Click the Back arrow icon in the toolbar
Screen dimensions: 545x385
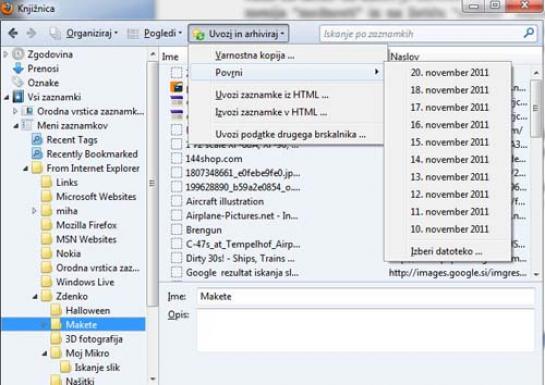[x=13, y=33]
